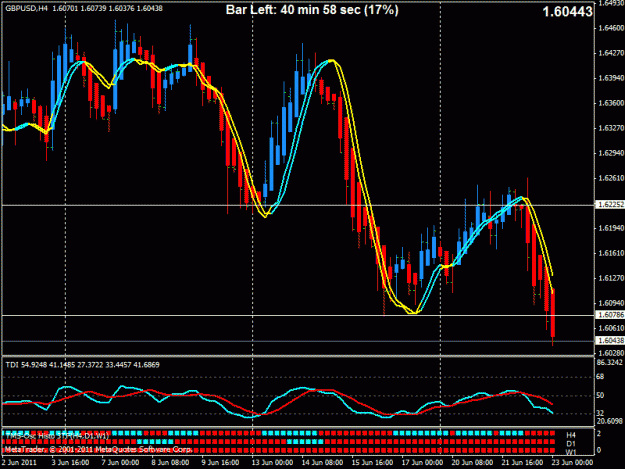The height and width of the screenshot is (469, 625).
Task: Click the '9 Jun 16:00' time label
Action: 220,463
